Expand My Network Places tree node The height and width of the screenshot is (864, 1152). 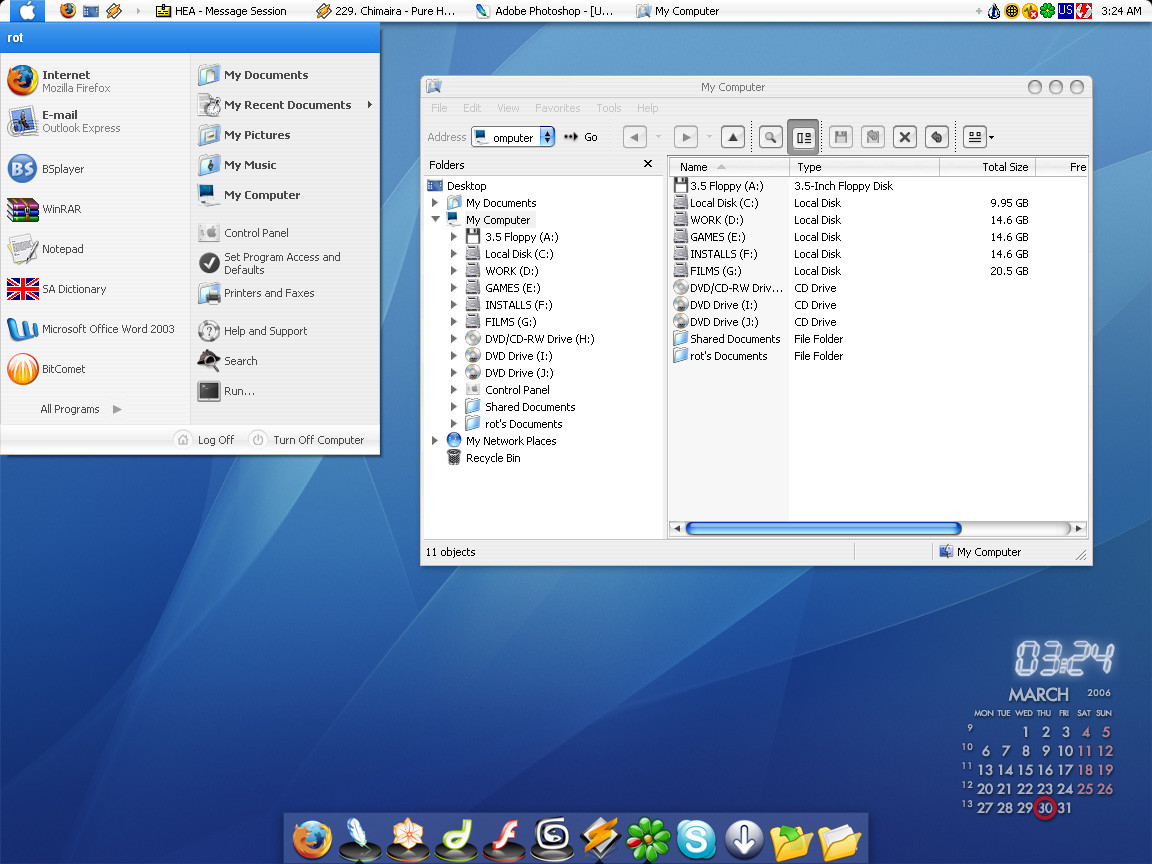(435, 441)
